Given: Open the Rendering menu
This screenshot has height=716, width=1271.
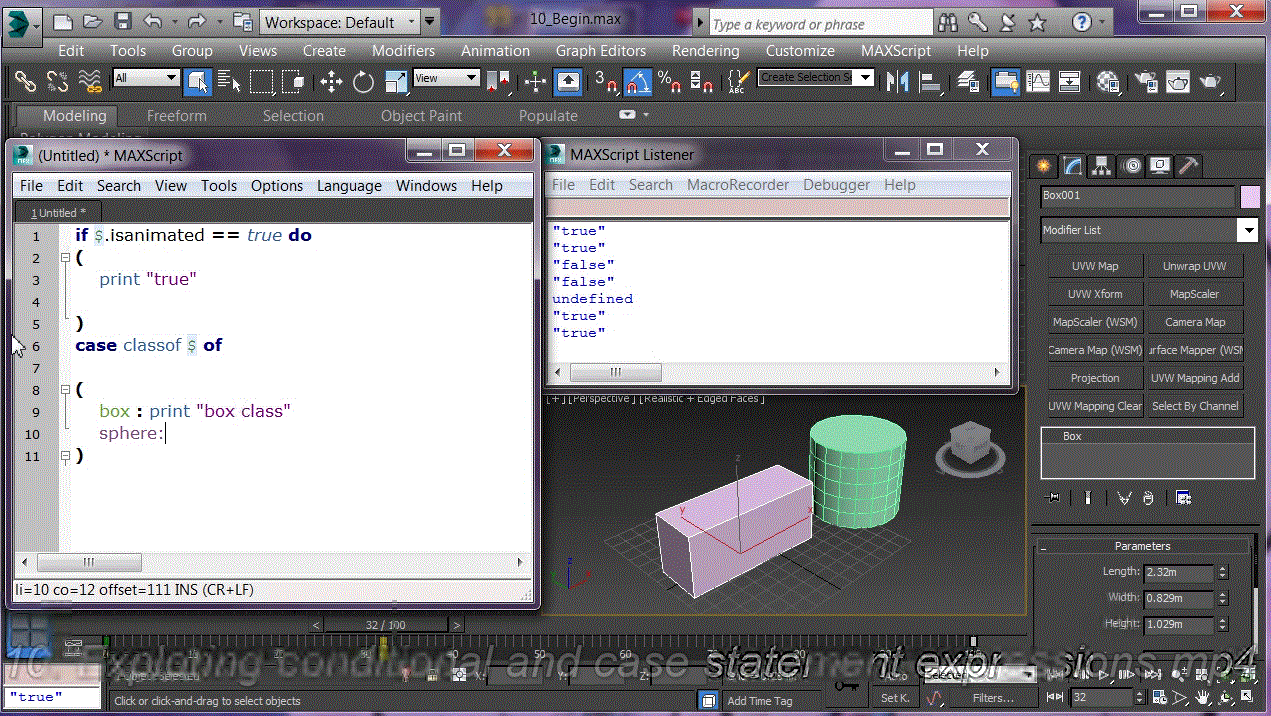Looking at the screenshot, I should (x=706, y=50).
